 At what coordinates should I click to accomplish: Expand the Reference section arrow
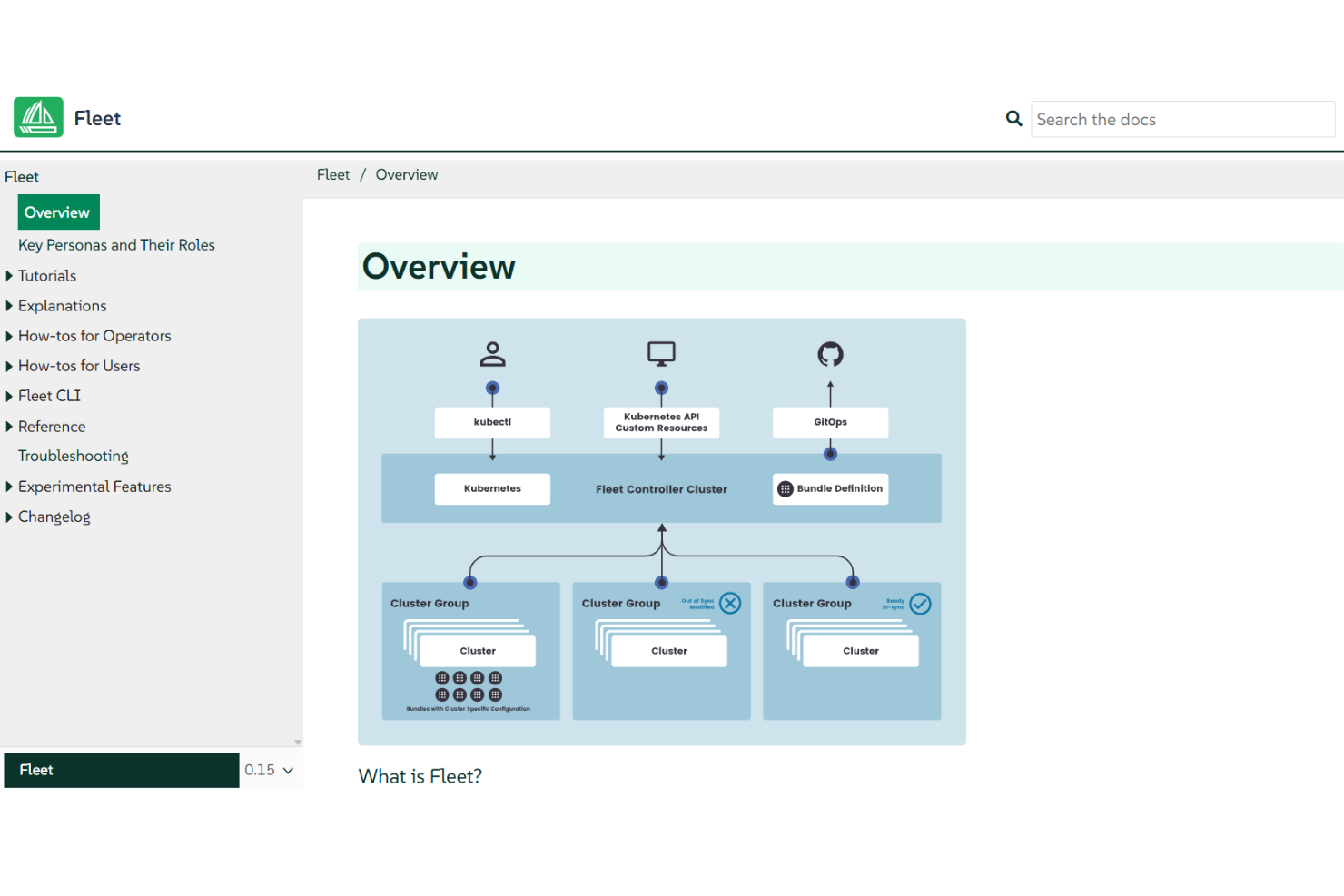point(9,427)
